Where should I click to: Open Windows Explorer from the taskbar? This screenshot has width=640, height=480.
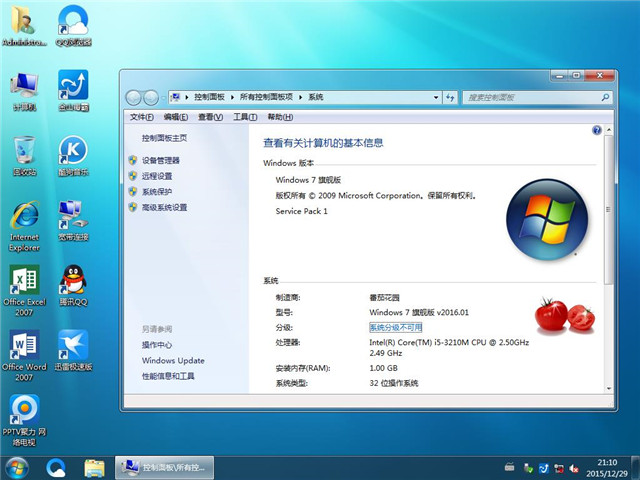coord(94,468)
